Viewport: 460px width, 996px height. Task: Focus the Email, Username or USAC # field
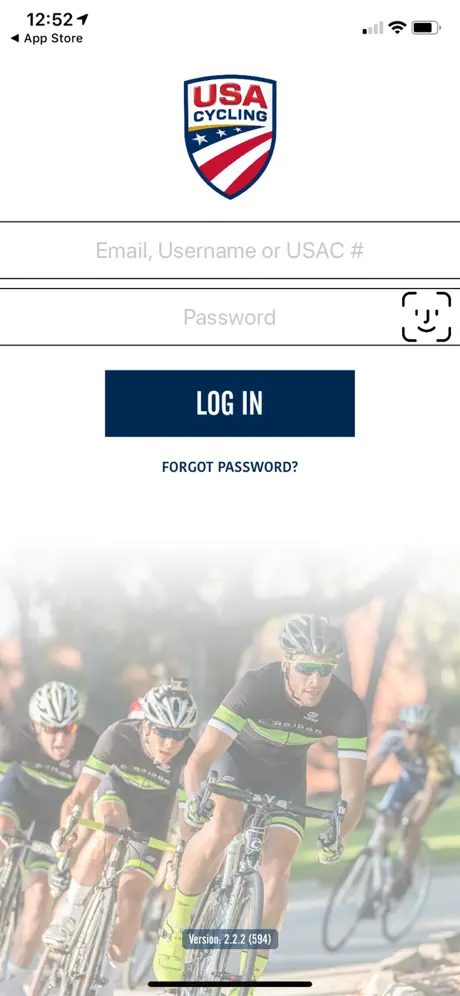(230, 250)
